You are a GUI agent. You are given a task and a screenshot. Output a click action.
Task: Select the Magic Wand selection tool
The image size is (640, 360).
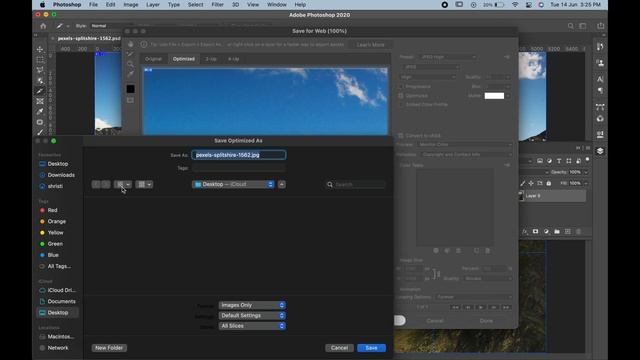[x=40, y=80]
